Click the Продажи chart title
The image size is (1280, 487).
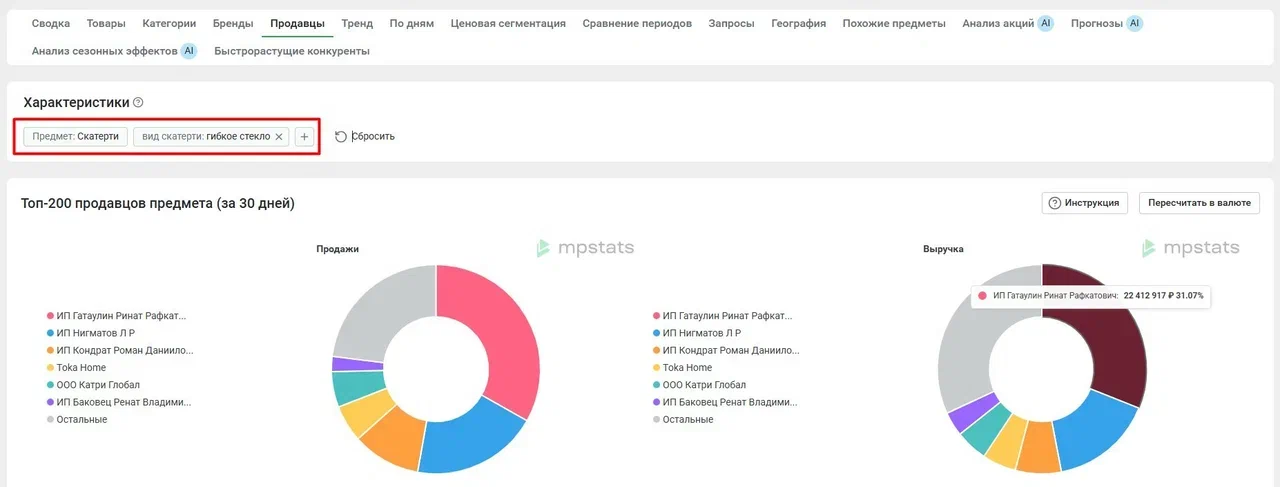(x=337, y=249)
